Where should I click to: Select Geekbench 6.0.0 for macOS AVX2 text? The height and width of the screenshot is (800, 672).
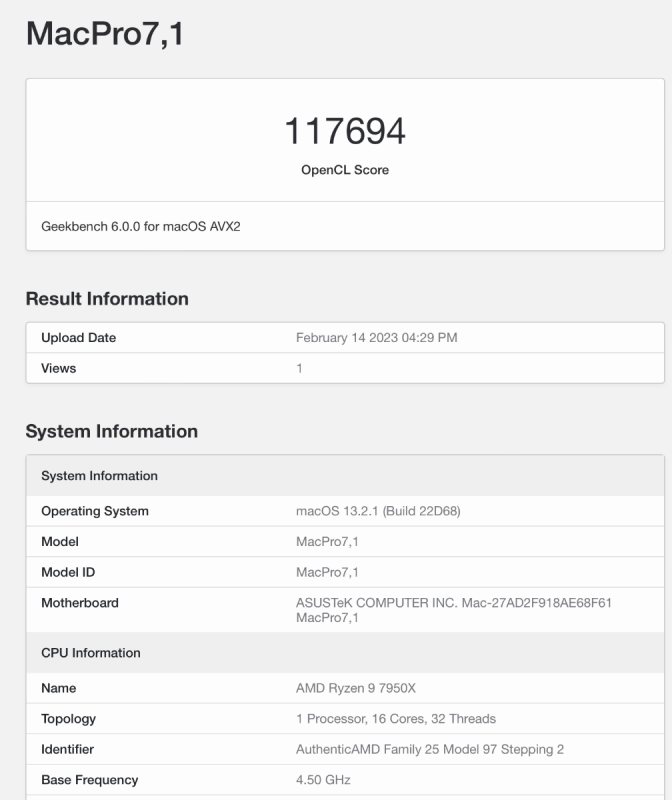point(141,227)
